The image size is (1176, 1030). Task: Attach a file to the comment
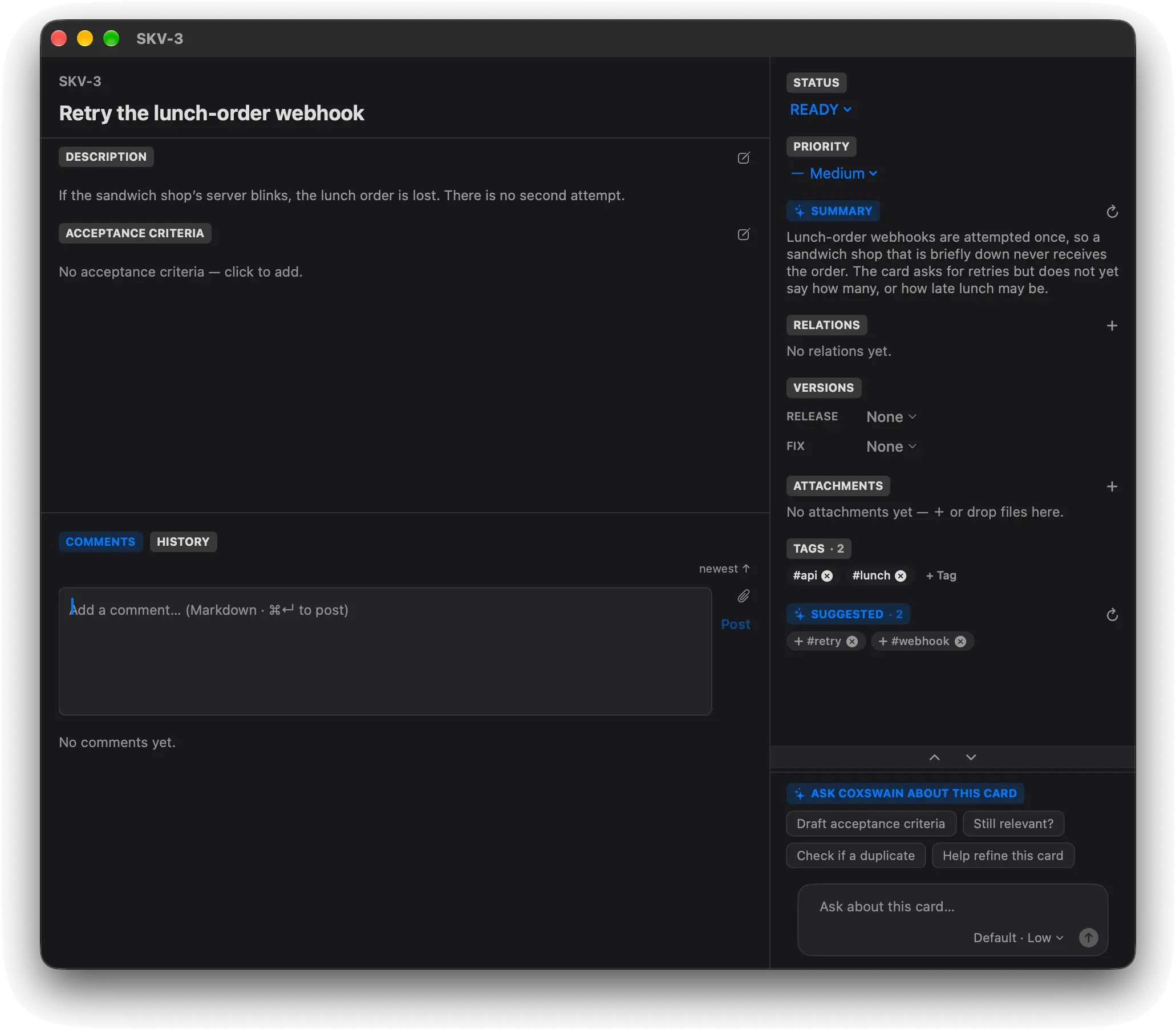click(743, 596)
